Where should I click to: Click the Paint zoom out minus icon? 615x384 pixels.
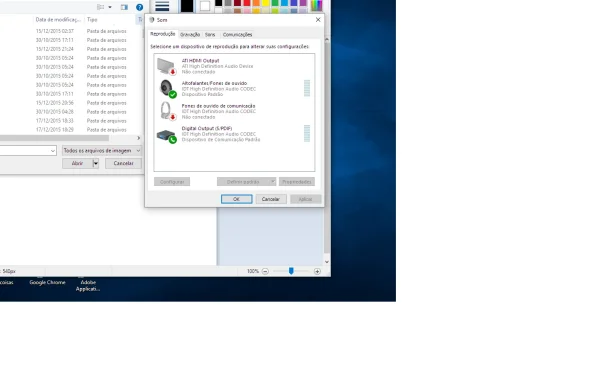coord(265,271)
